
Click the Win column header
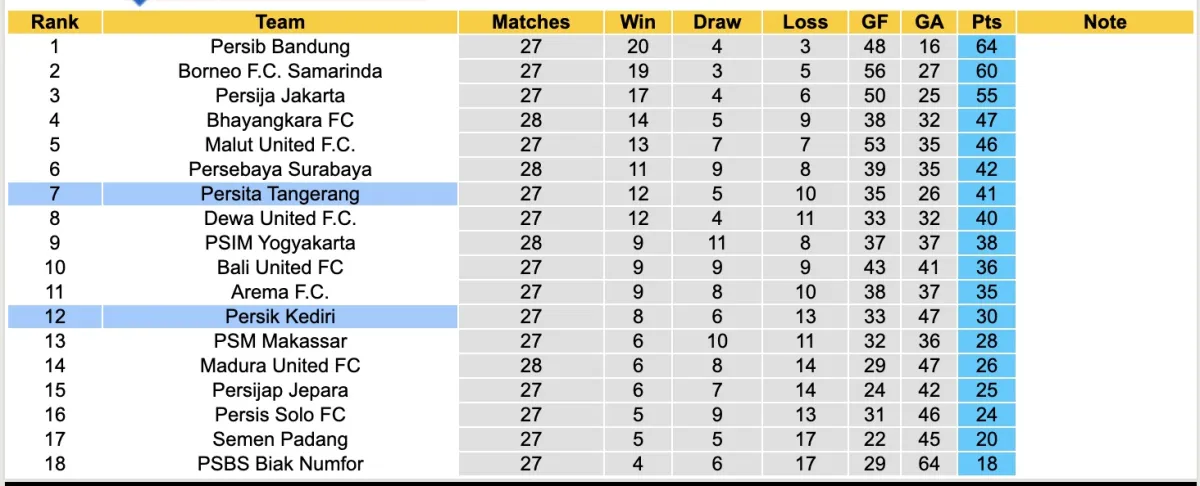coord(638,22)
